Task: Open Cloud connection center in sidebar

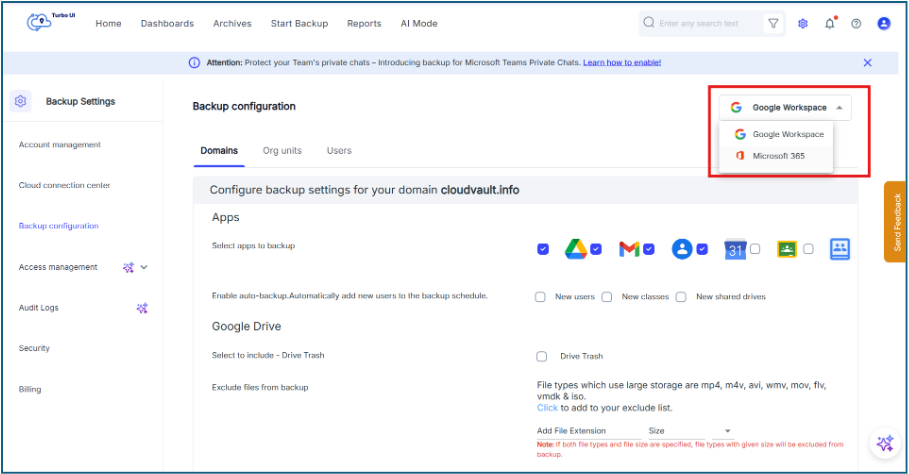Action: pos(64,185)
